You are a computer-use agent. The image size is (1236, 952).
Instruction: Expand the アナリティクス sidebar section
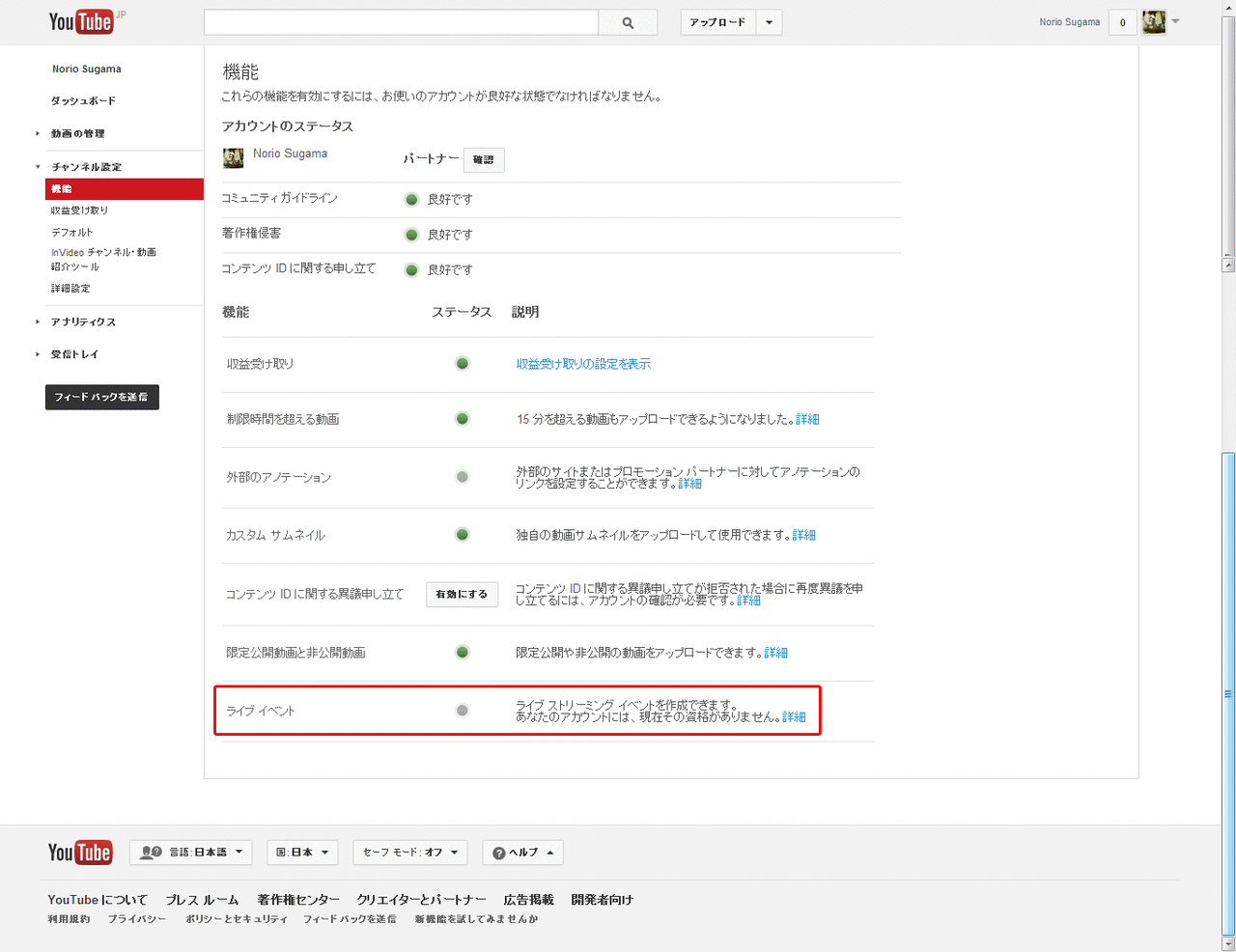click(83, 322)
